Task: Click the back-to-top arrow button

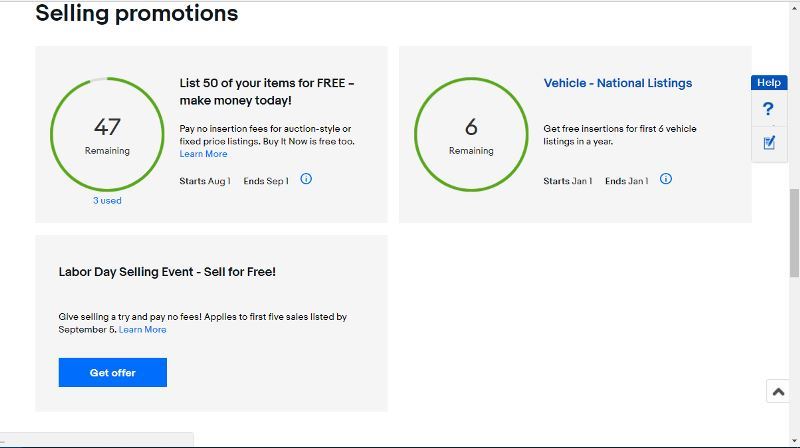Action: point(778,391)
